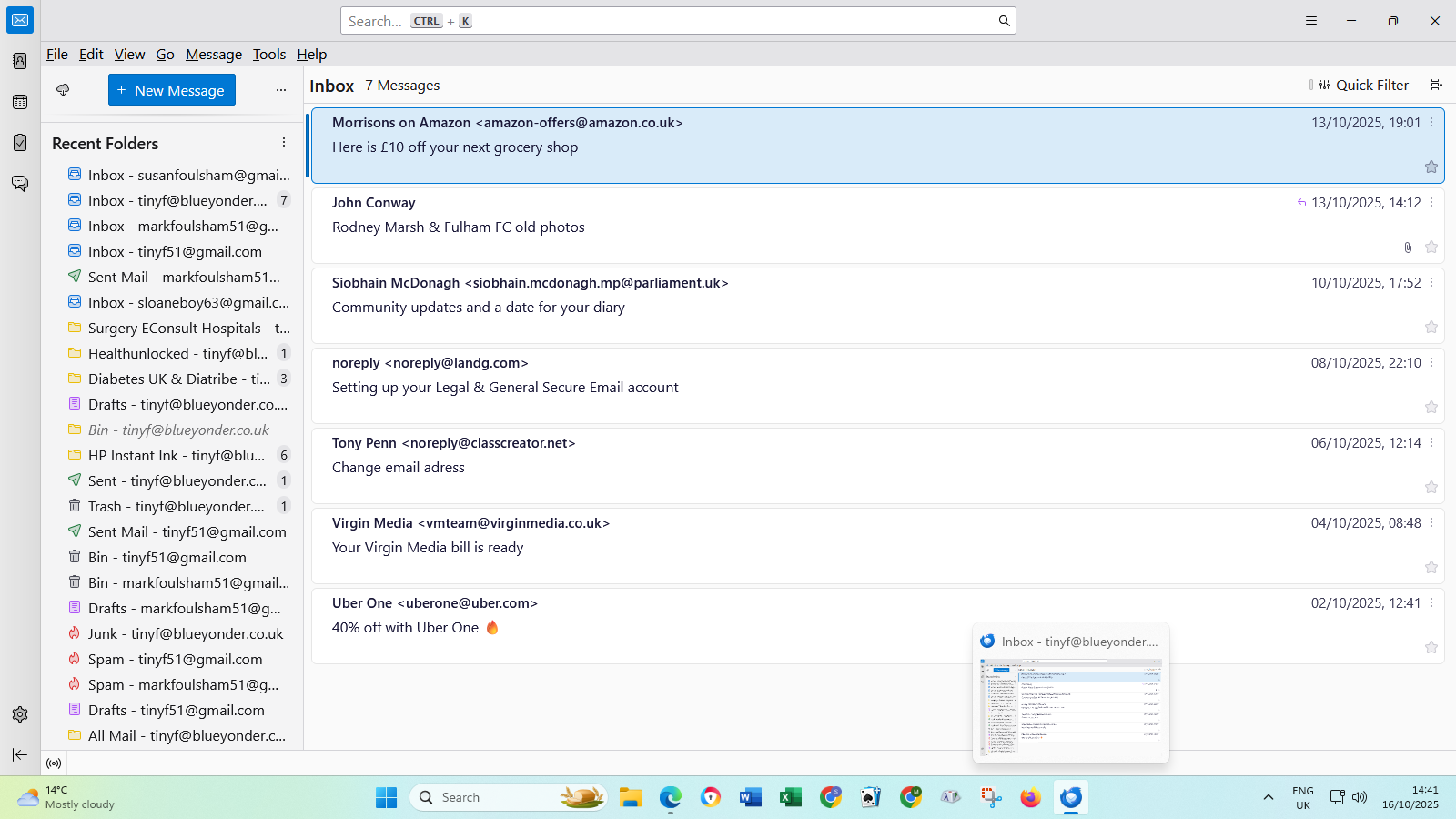
Task: Open the volume control in system tray
Action: click(x=1360, y=797)
